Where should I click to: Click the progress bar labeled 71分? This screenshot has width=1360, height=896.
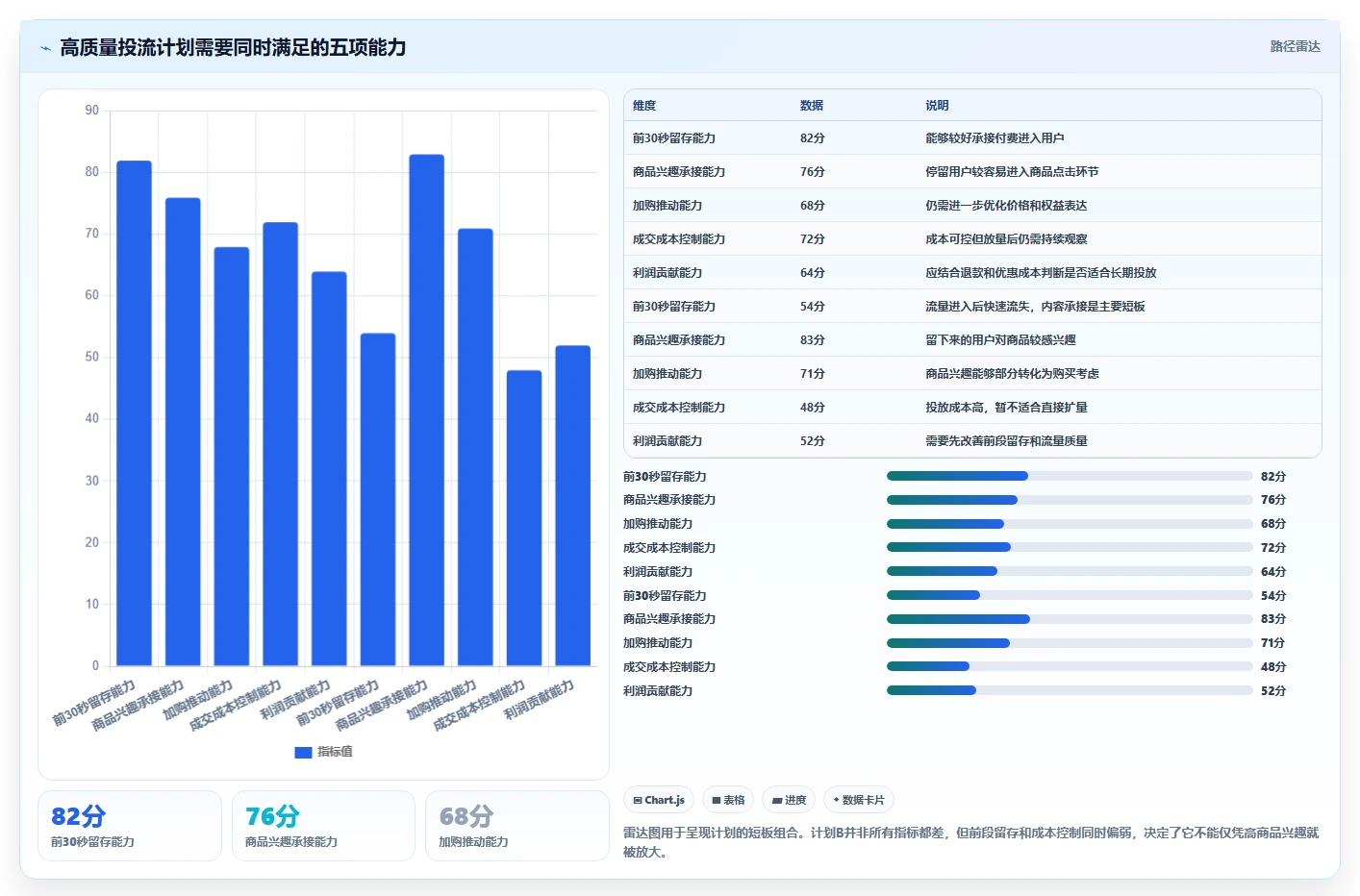coord(1070,643)
